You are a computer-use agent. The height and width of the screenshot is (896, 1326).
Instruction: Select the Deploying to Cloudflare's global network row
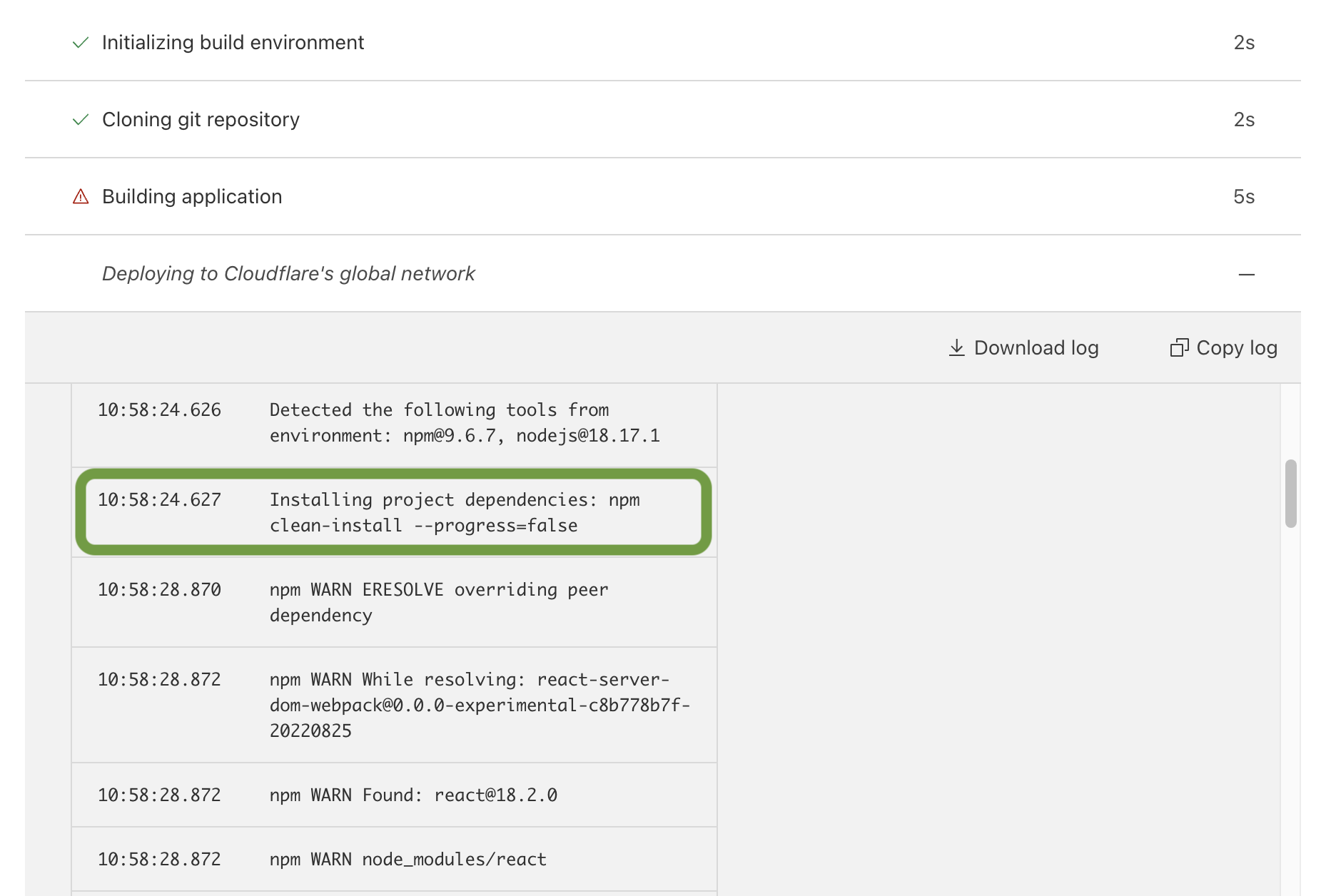[x=288, y=274]
